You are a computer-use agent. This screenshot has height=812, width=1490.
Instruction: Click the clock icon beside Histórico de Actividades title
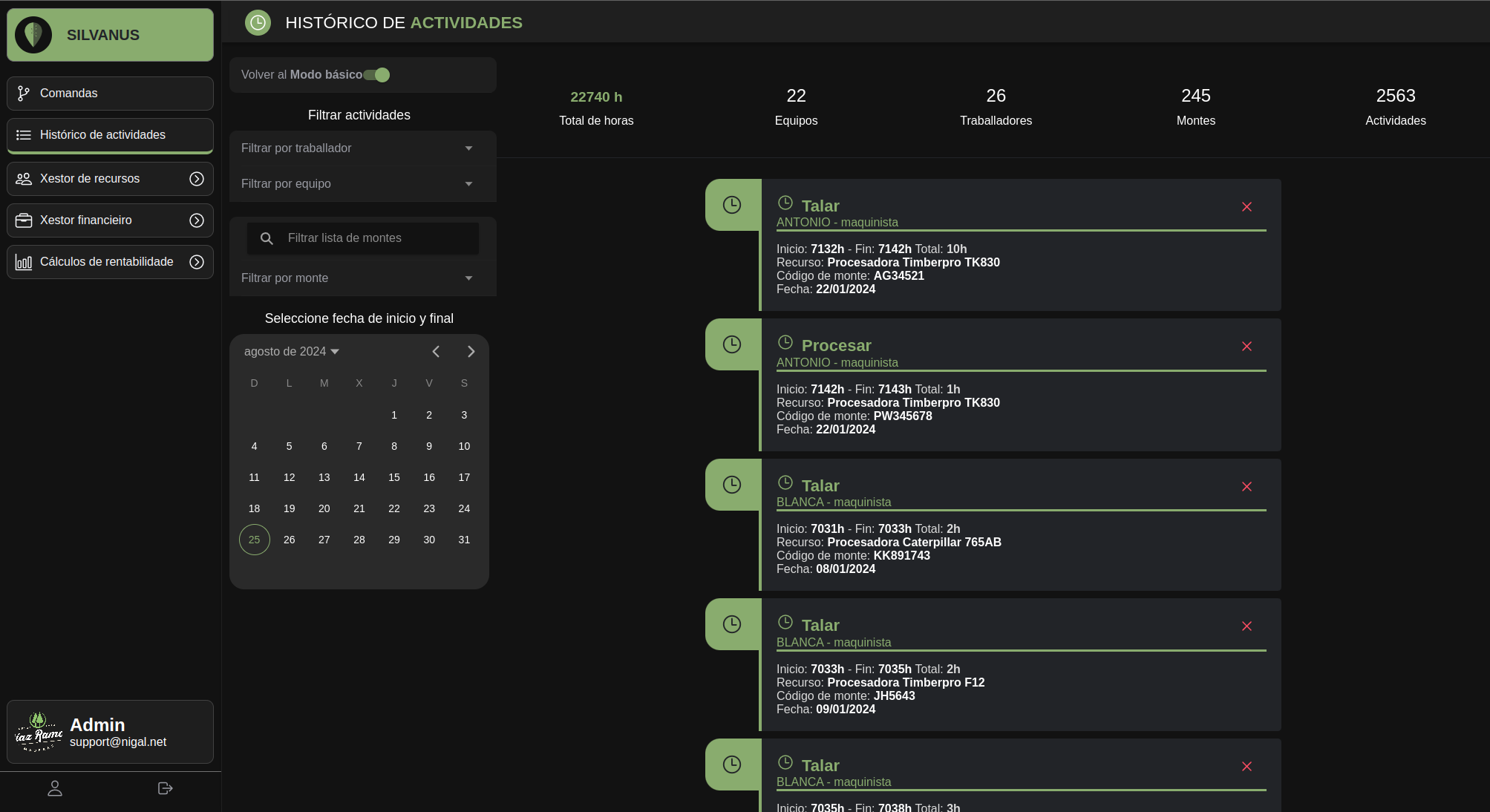click(258, 23)
